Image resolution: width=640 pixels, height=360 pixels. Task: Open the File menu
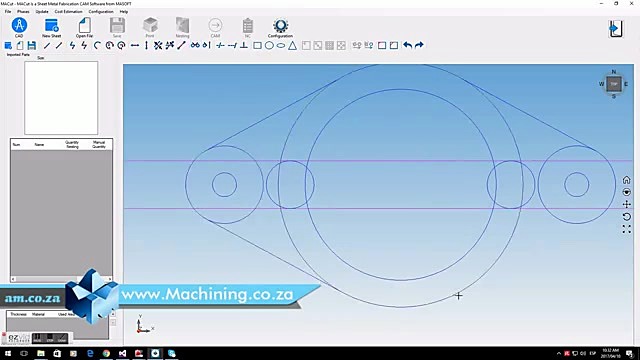point(8,11)
